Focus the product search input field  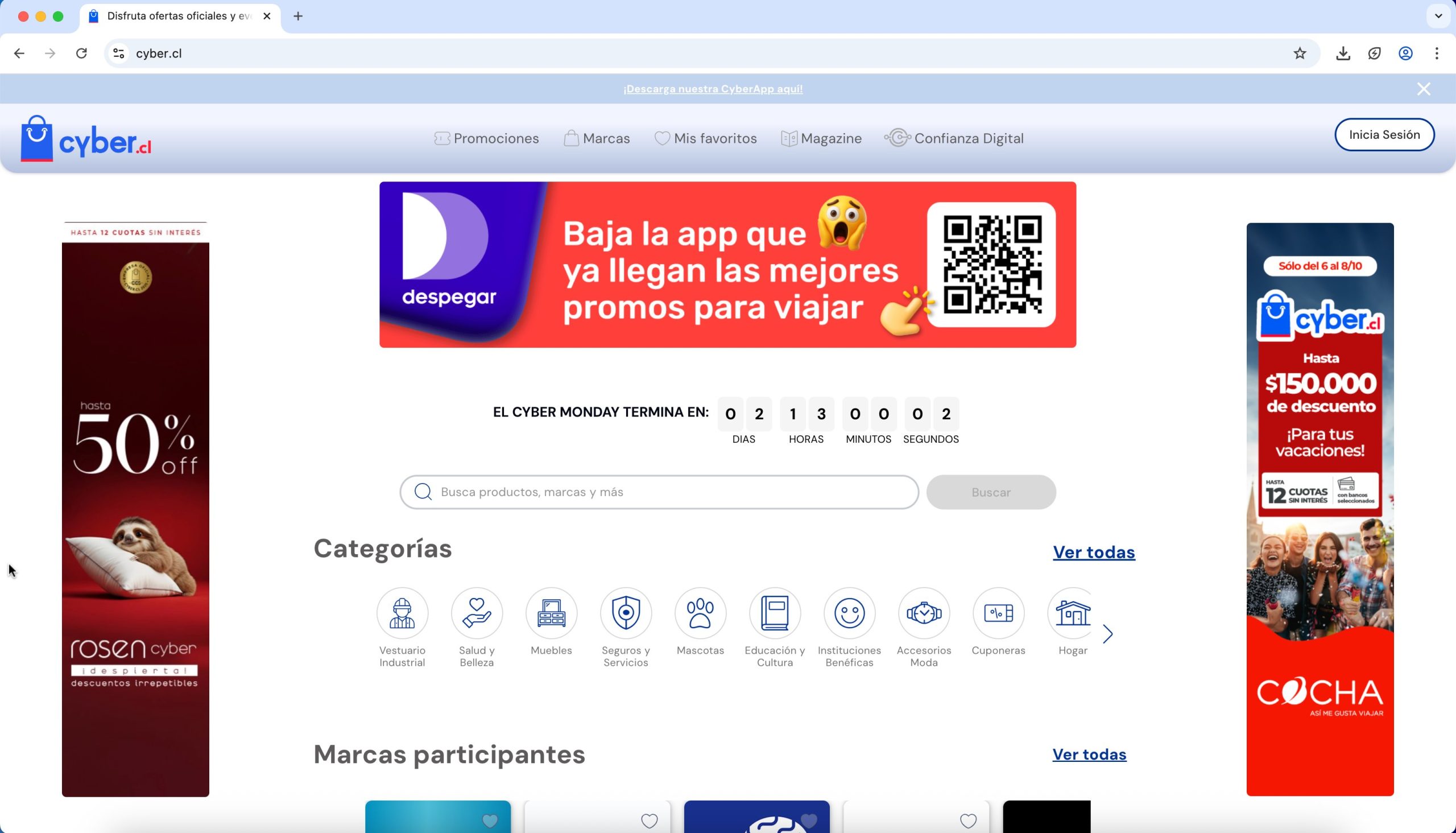669,492
